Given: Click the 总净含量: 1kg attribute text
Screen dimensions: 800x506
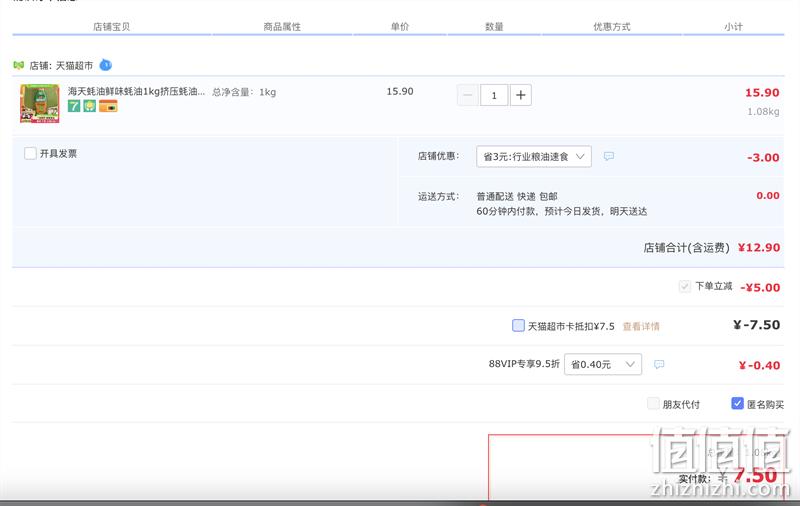Looking at the screenshot, I should (244, 92).
